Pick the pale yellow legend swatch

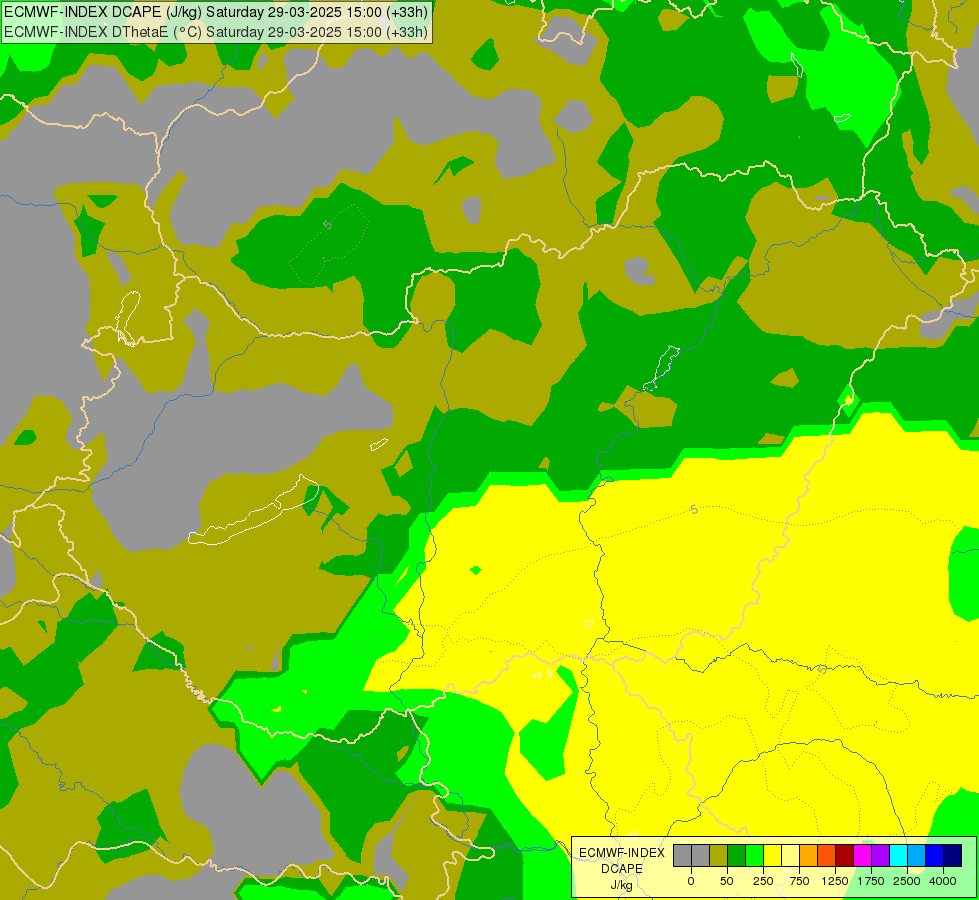tap(790, 856)
